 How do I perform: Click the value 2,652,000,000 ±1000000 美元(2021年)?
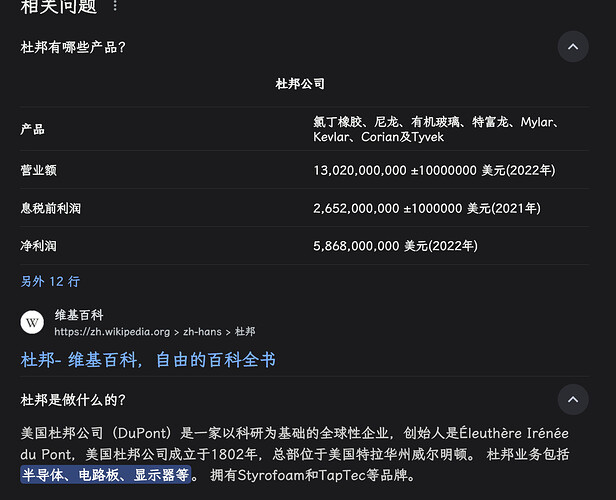coord(427,208)
